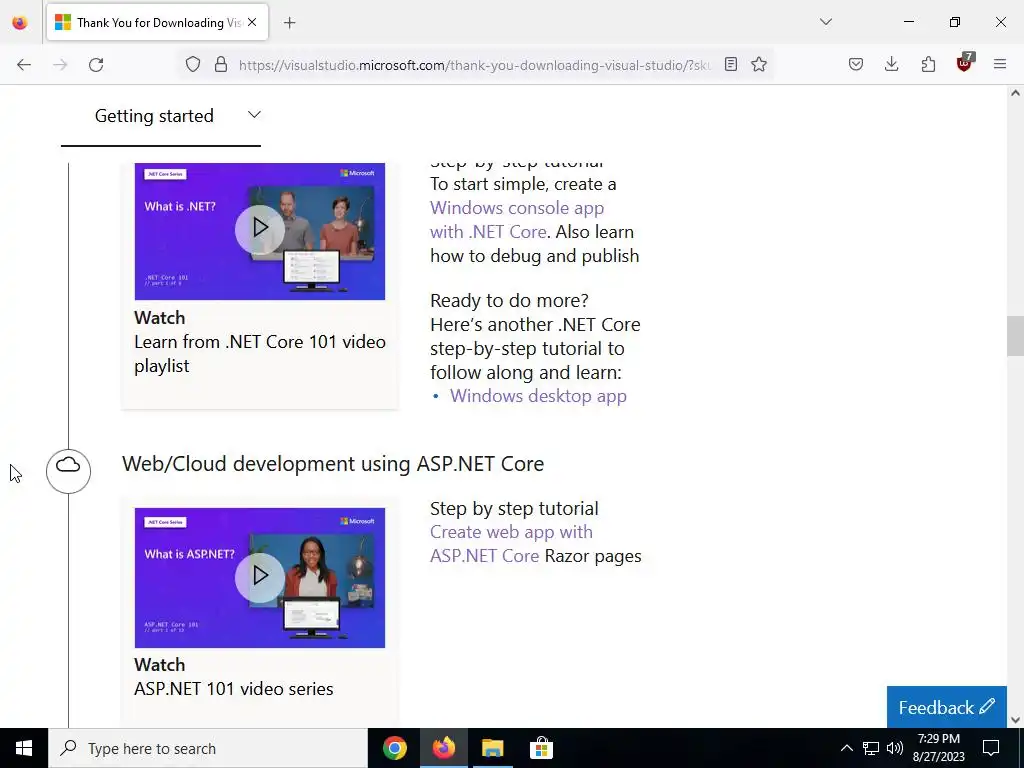Image resolution: width=1024 pixels, height=768 pixels.
Task: Click the cloud icon beside Web/Cloud development
Action: pos(68,471)
